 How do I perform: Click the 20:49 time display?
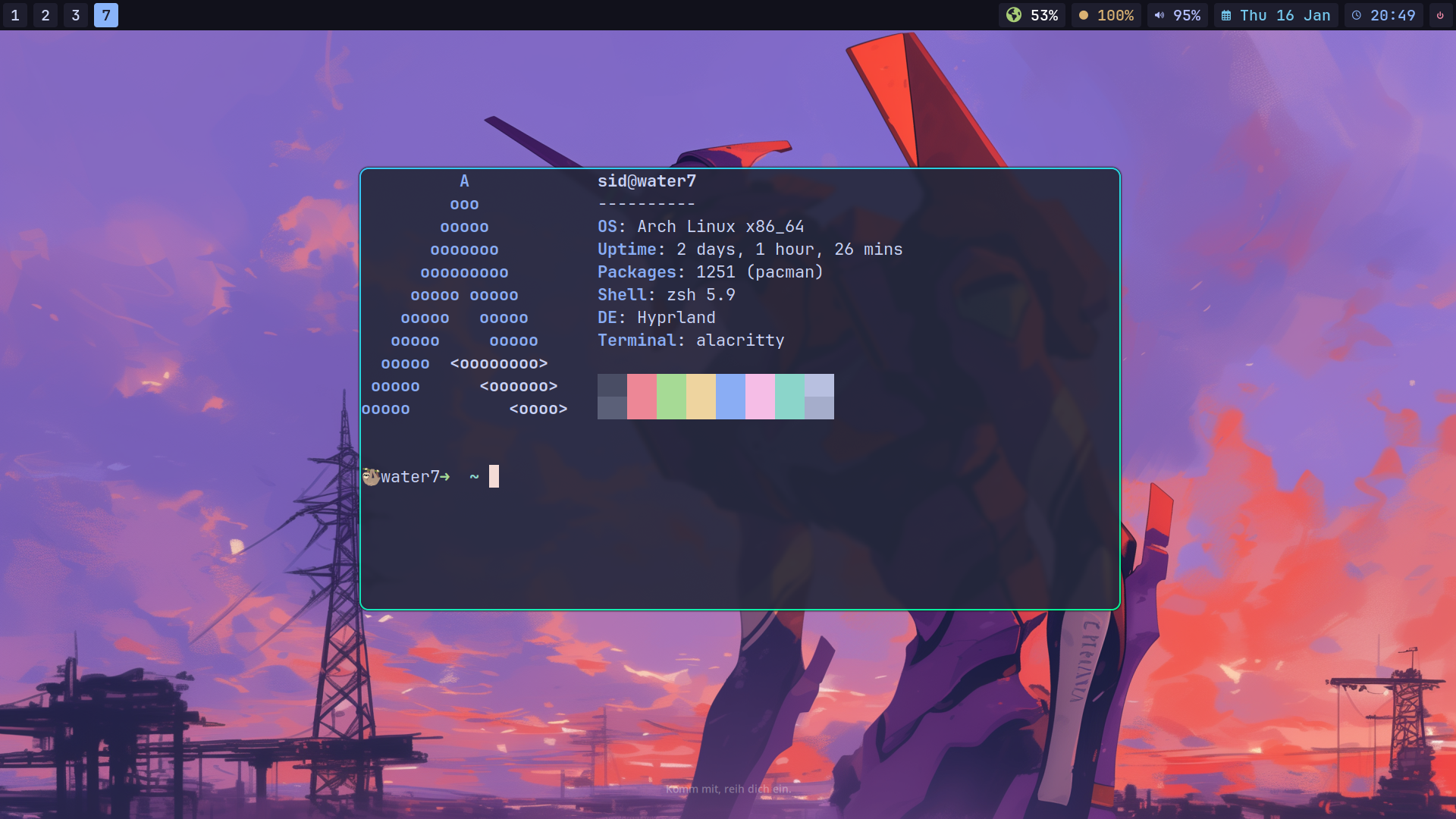1393,15
